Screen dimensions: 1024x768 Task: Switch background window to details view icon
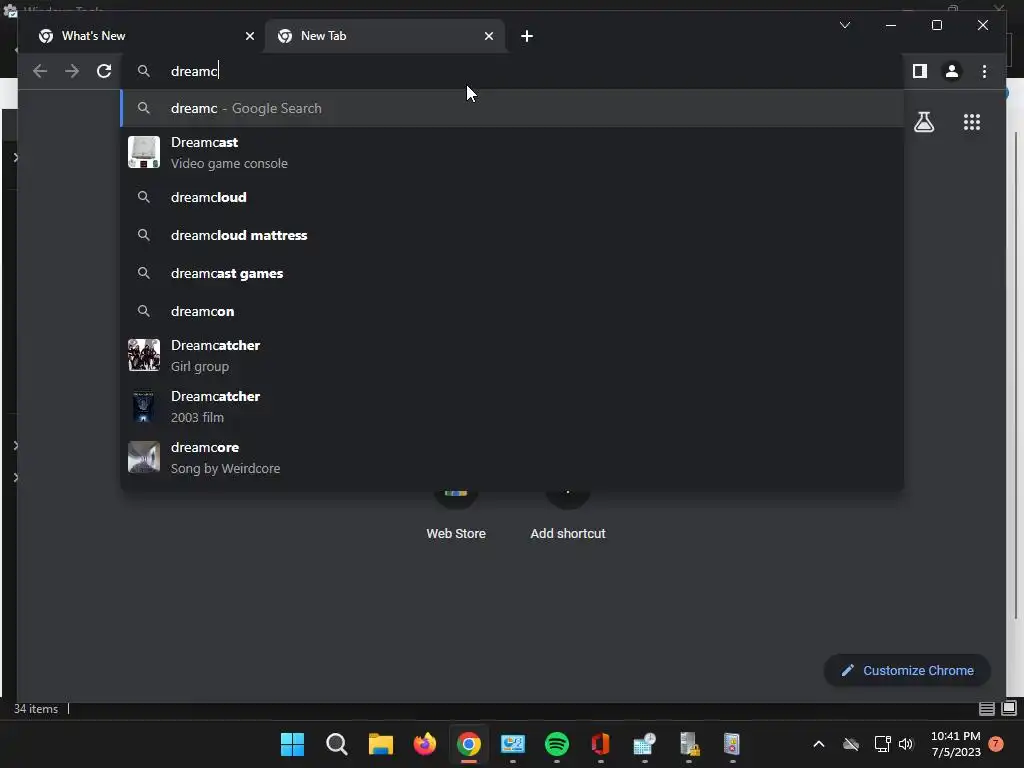(986, 709)
